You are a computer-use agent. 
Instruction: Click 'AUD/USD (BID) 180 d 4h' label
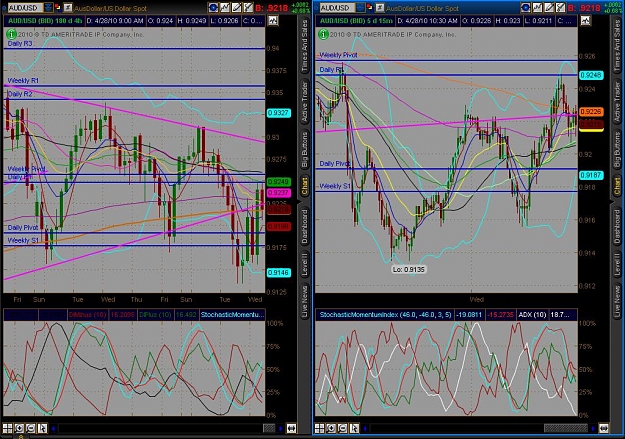[x=43, y=20]
